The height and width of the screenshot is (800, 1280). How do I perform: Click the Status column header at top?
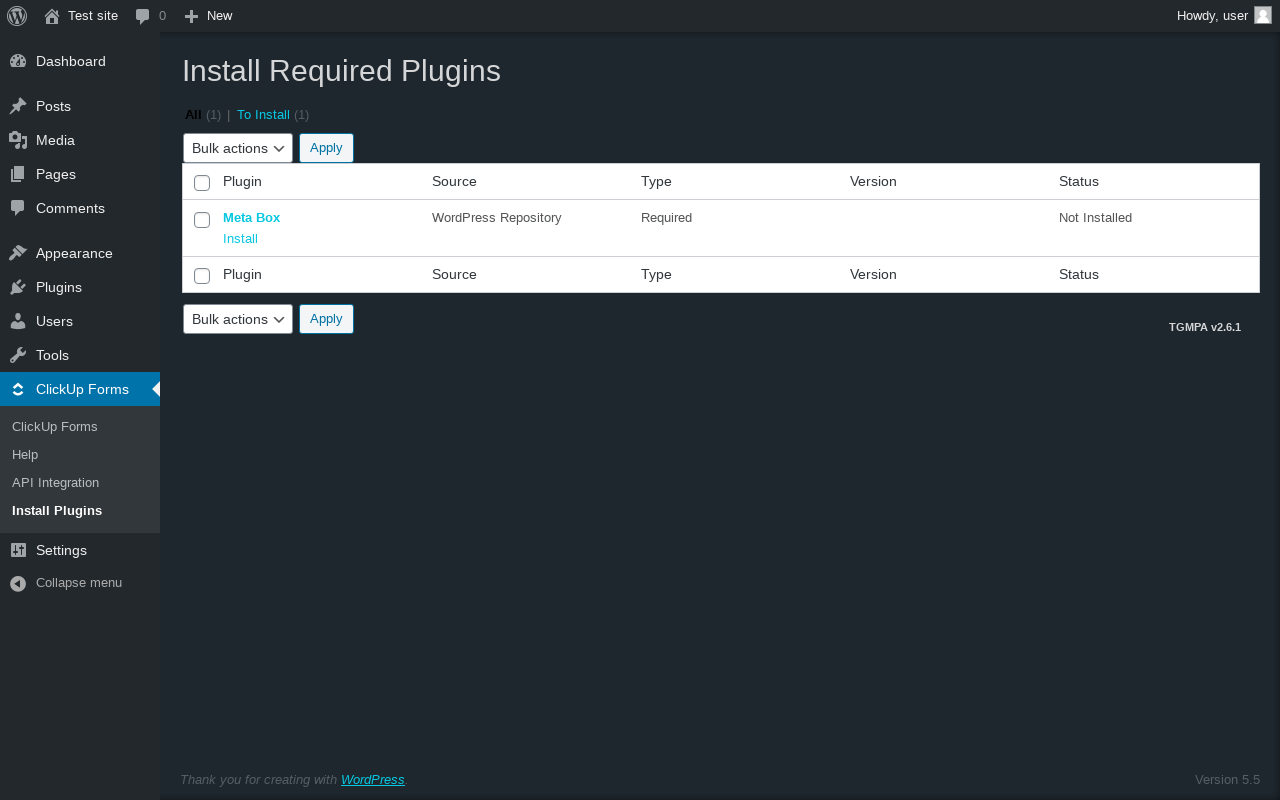click(1079, 182)
